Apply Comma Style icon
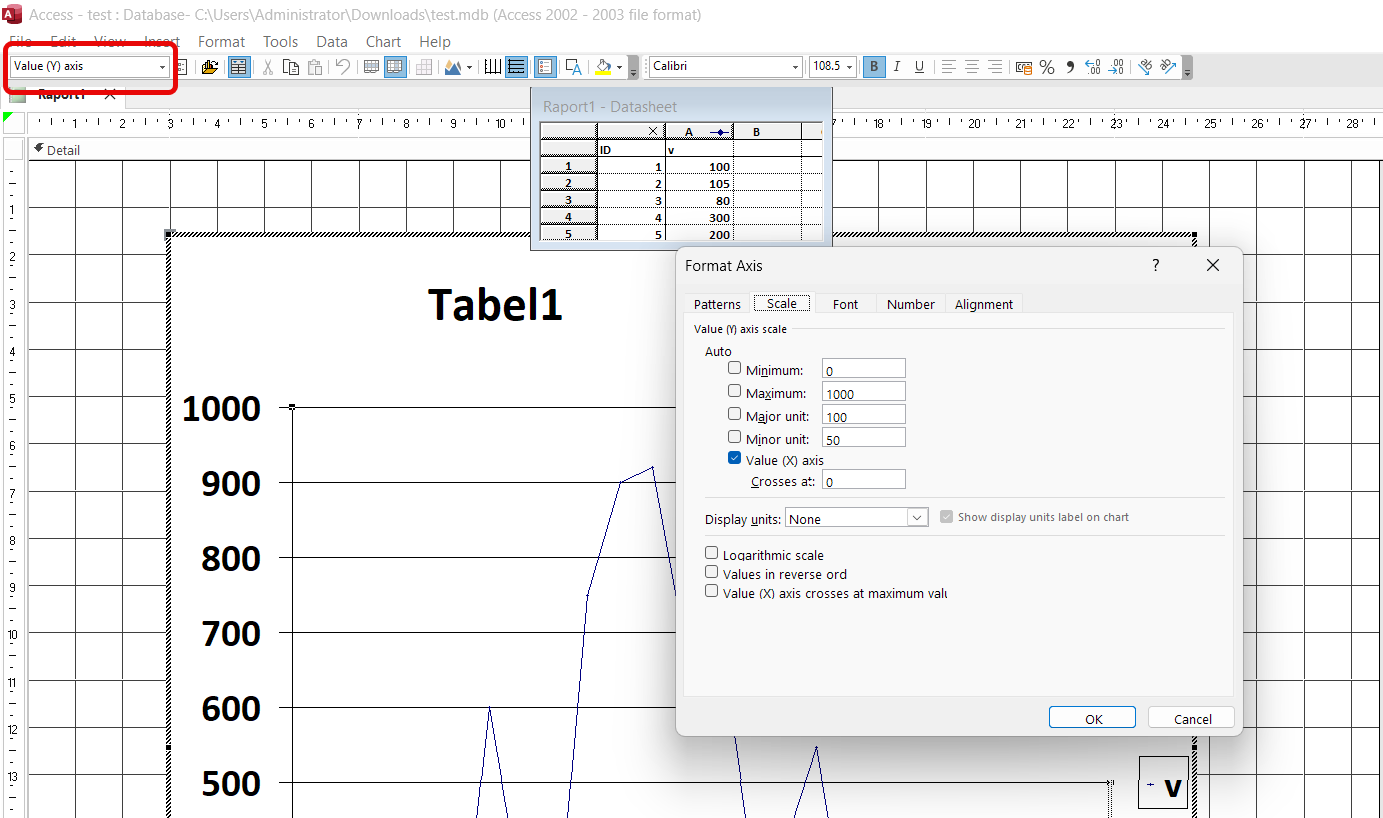This screenshot has width=1383, height=818. pos(1070,67)
